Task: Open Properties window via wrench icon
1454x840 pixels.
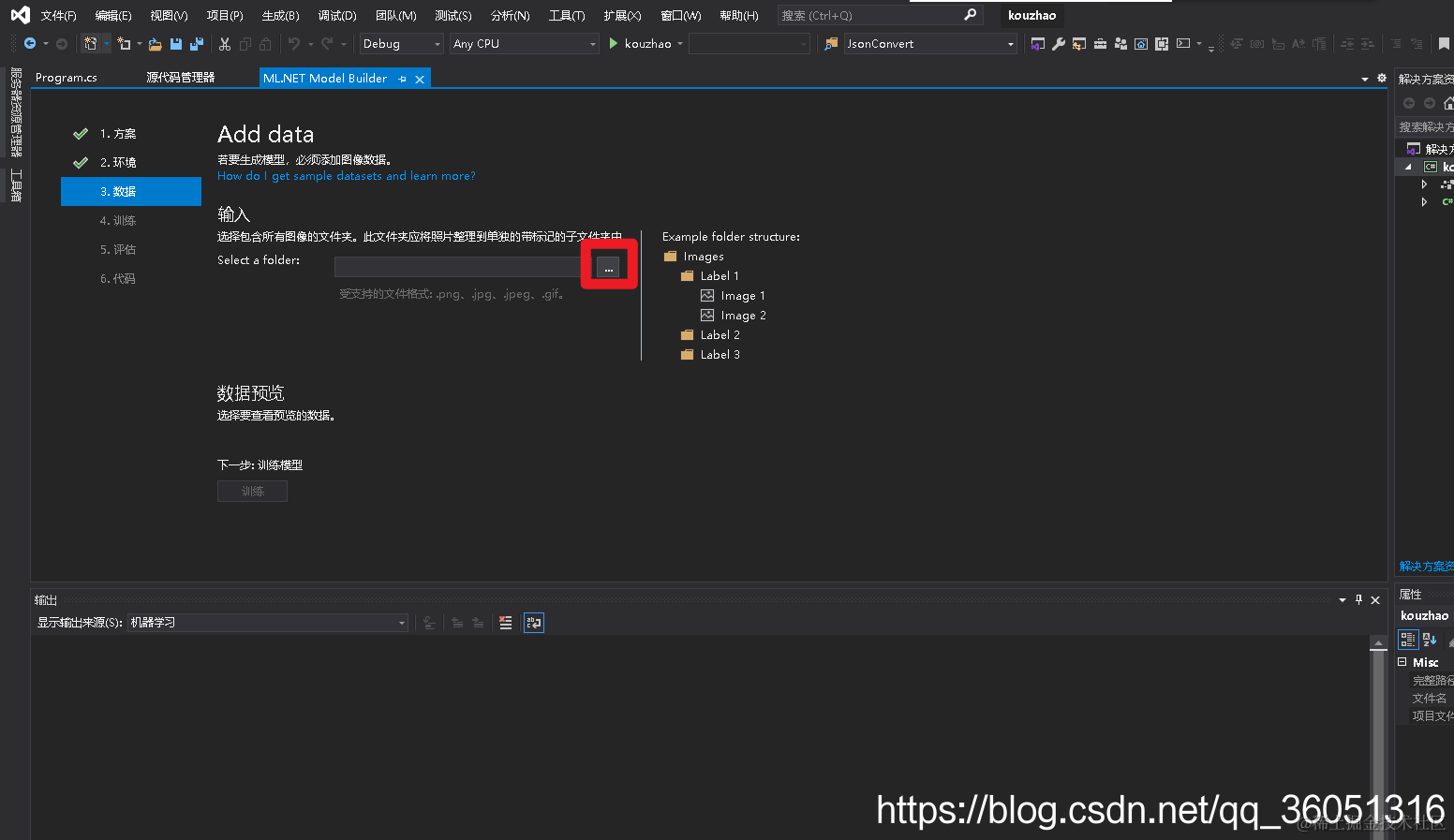Action: pos(1059,43)
